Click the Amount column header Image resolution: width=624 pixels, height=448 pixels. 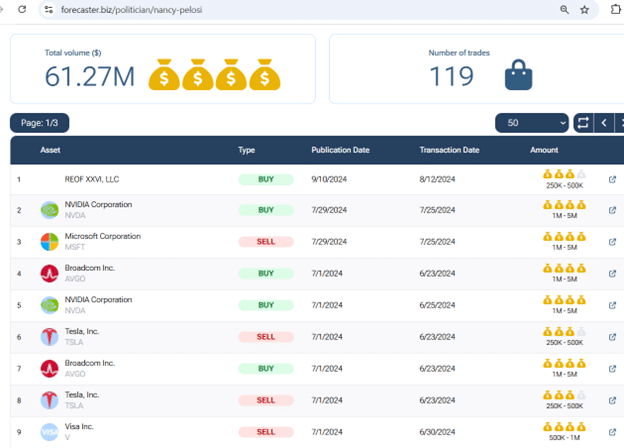point(544,150)
